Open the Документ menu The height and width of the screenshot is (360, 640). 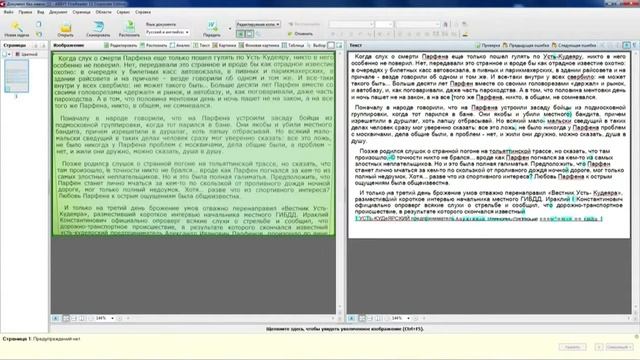point(58,12)
